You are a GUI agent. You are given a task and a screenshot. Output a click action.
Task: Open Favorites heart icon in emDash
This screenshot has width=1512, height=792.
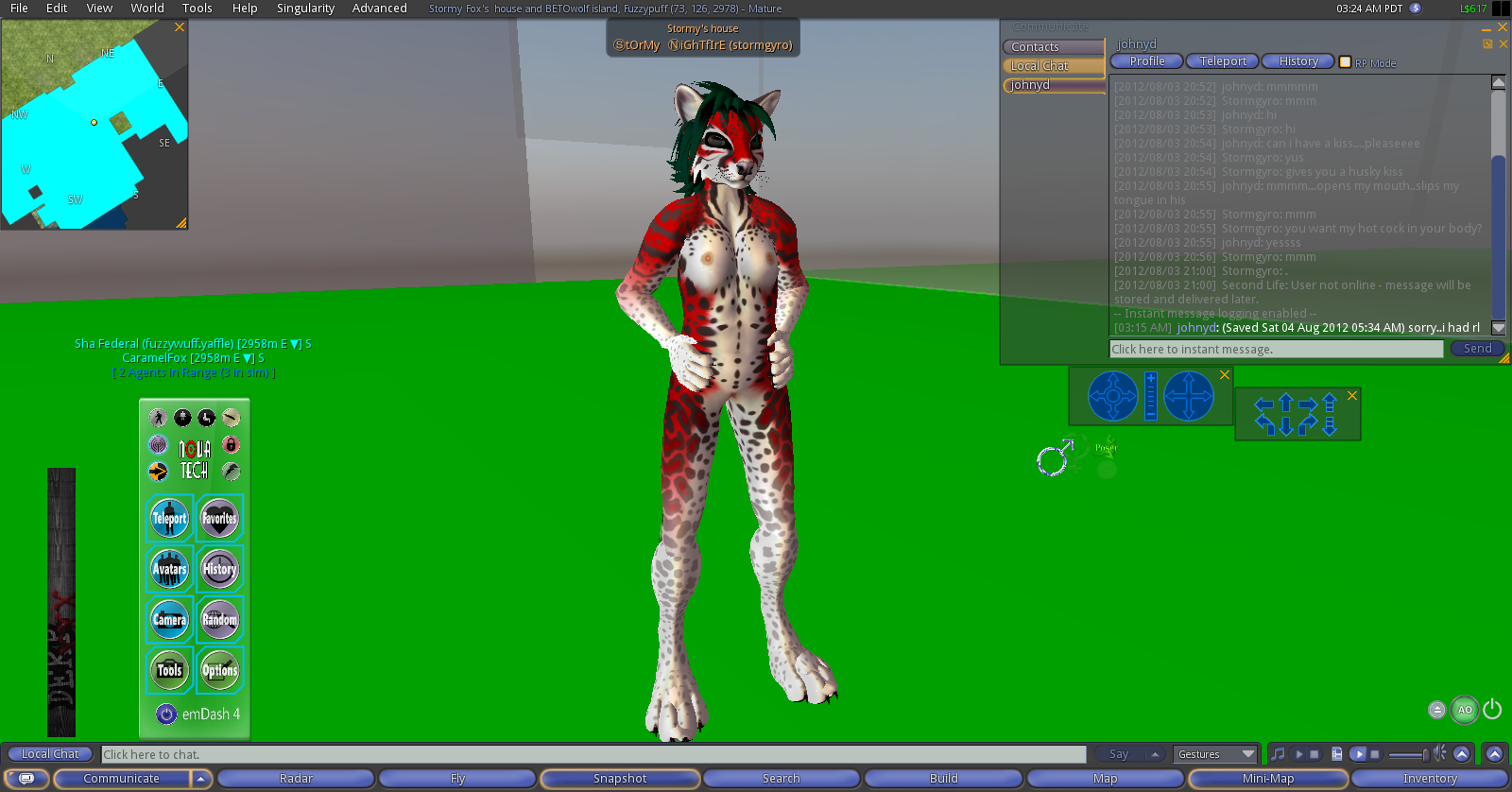(x=219, y=518)
